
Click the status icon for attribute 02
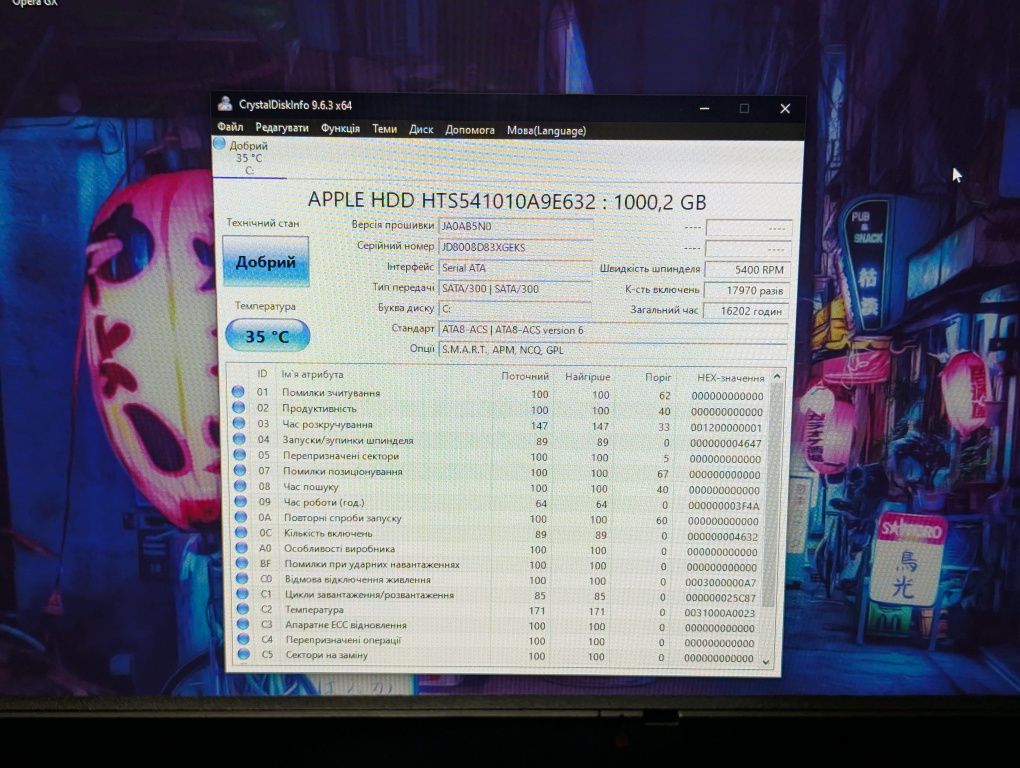tap(239, 407)
